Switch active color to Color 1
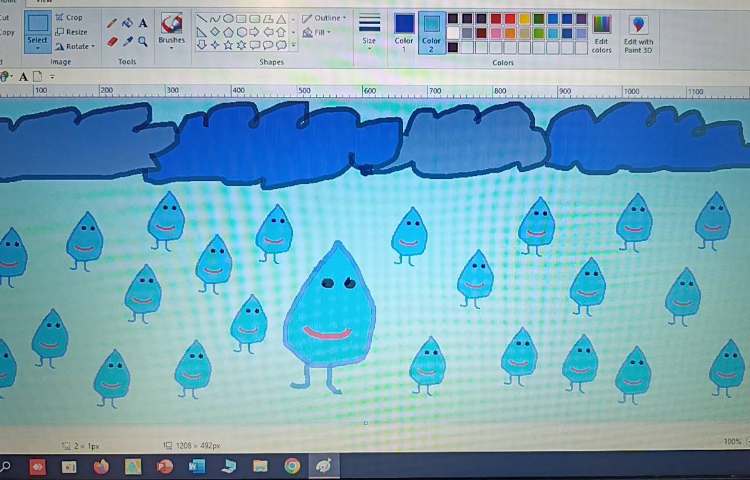750x480 pixels. [x=404, y=29]
